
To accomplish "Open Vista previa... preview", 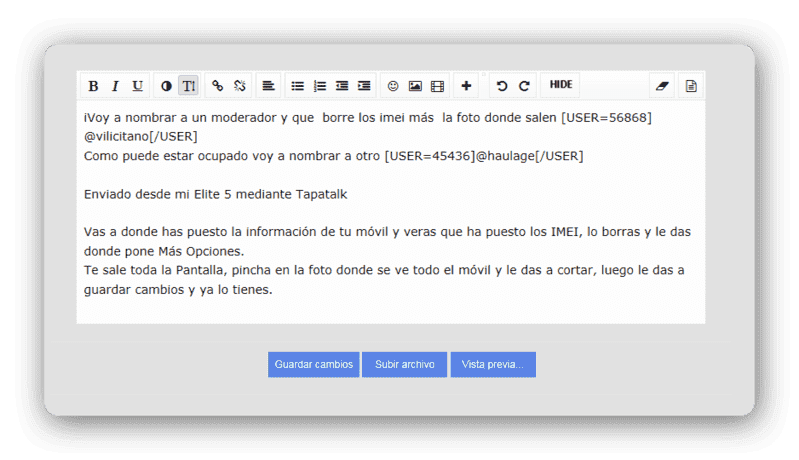I will click(x=493, y=365).
